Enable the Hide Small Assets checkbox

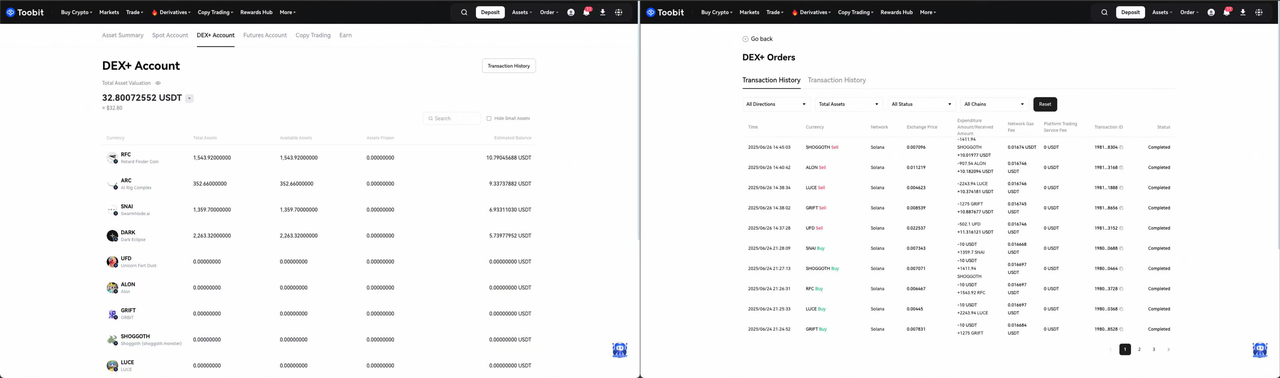pyautogui.click(x=489, y=118)
